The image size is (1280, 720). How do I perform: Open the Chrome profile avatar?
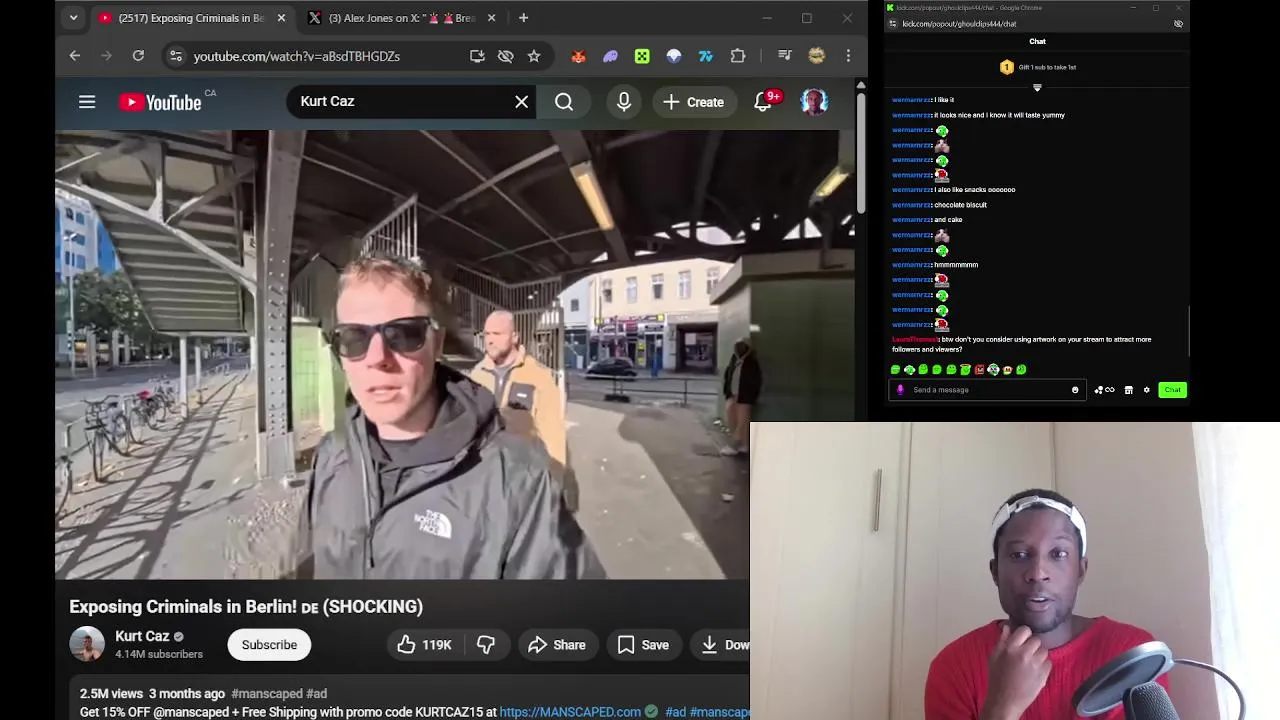(817, 56)
